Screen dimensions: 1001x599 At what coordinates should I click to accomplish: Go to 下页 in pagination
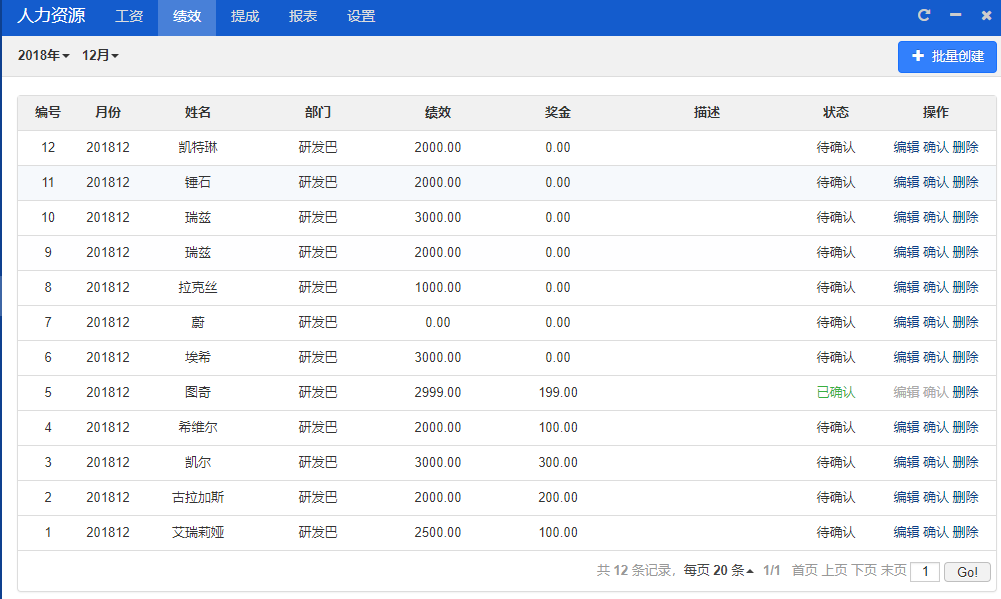pyautogui.click(x=864, y=570)
